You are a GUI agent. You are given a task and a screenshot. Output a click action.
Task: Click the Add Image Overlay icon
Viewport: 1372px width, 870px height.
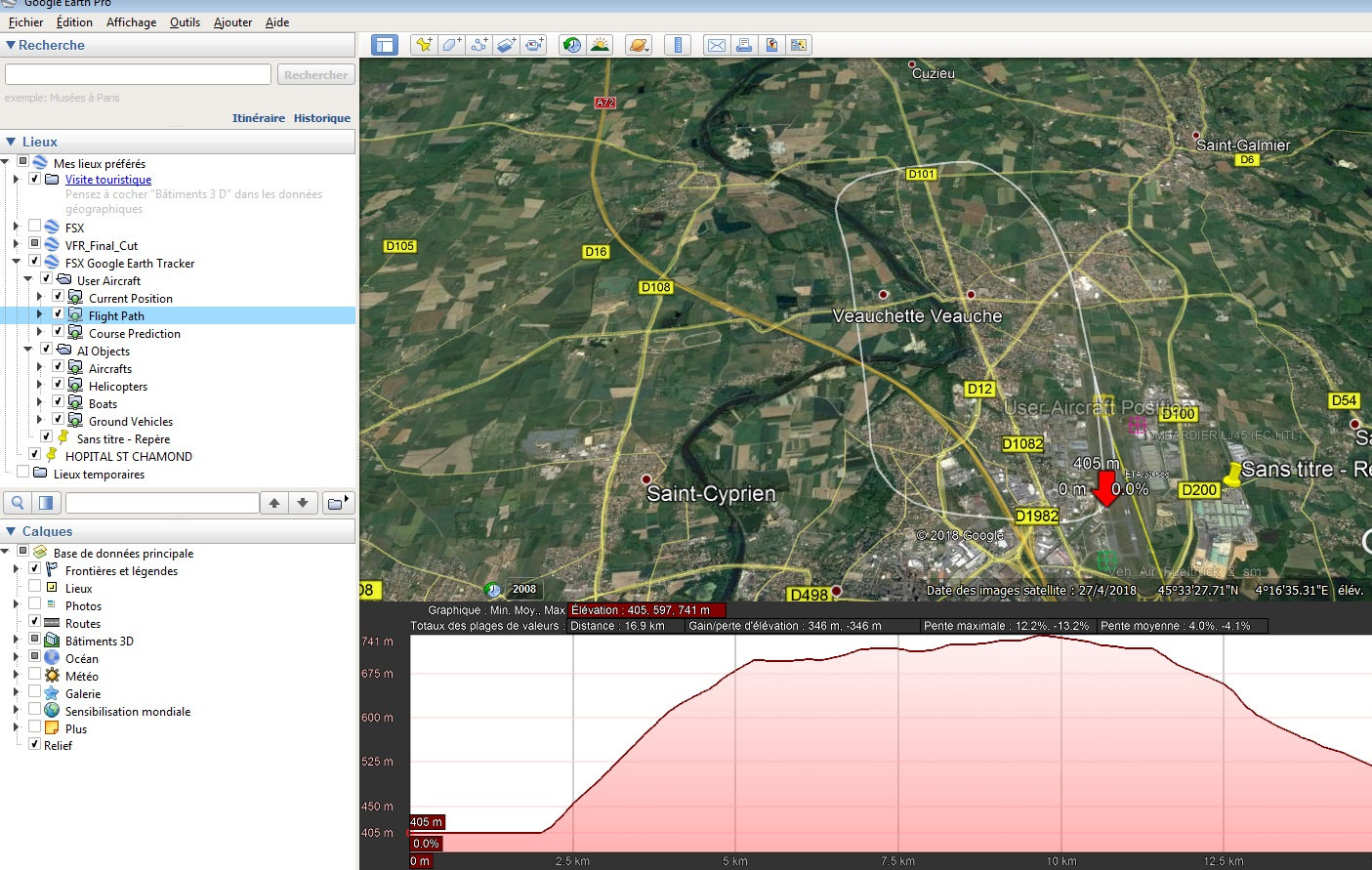506,45
